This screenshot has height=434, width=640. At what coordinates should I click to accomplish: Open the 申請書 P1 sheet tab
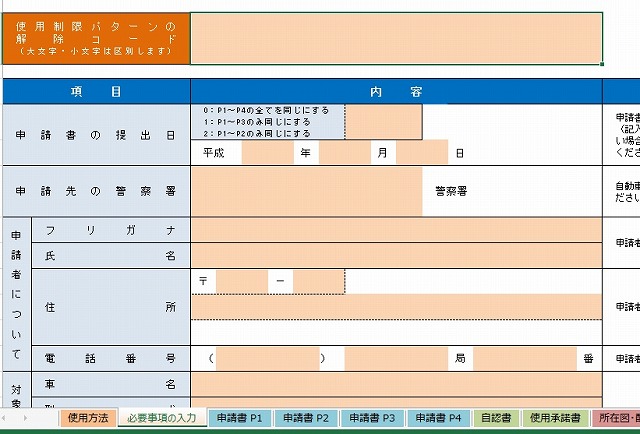pos(239,418)
